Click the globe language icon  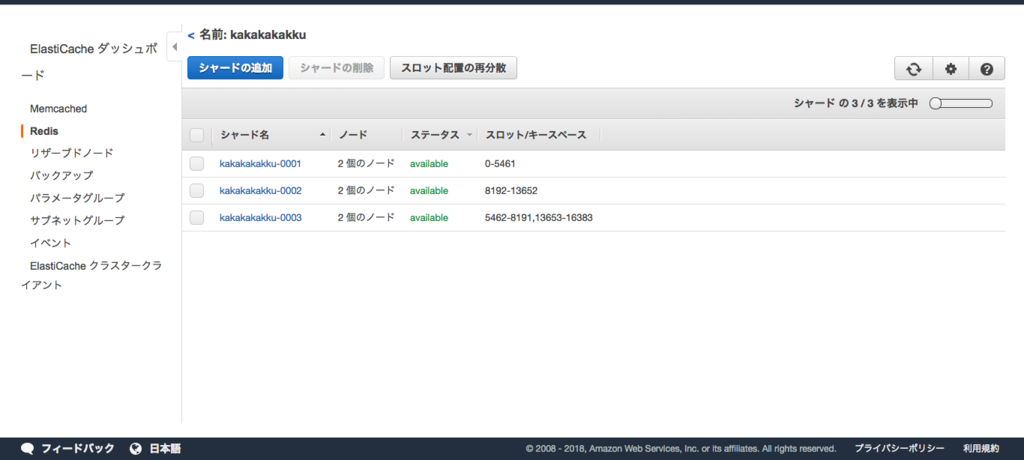136,449
